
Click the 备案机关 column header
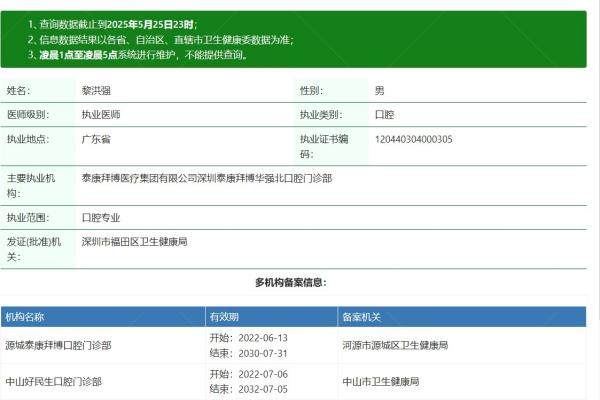pos(361,317)
